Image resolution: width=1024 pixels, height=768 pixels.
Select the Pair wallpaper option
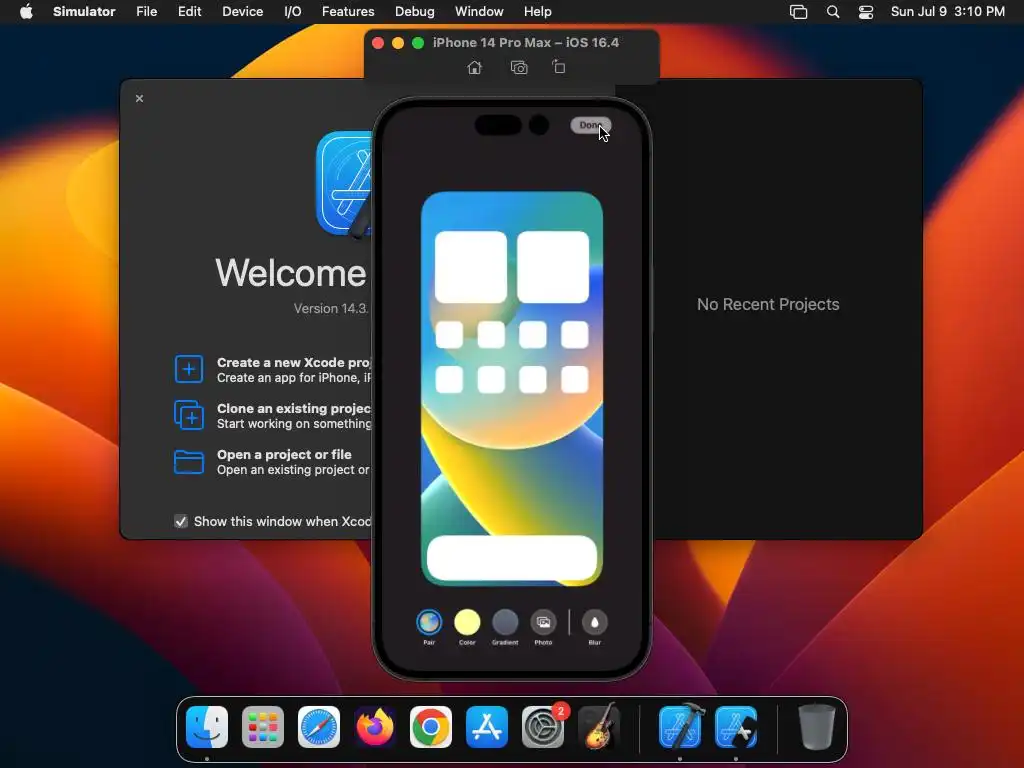click(x=429, y=622)
